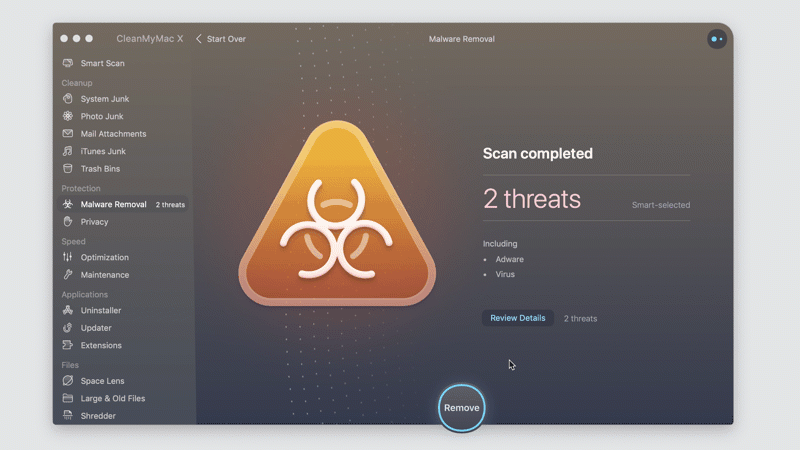The height and width of the screenshot is (450, 800).
Task: Click the '2 threats' badge in sidebar
Action: [x=170, y=205]
